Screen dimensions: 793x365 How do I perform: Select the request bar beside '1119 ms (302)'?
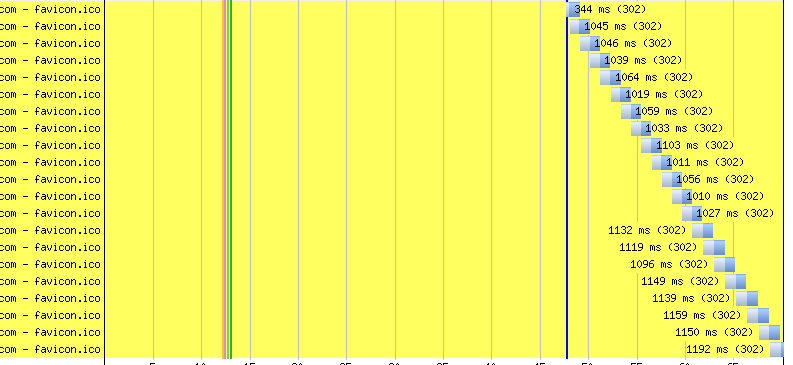tap(714, 247)
